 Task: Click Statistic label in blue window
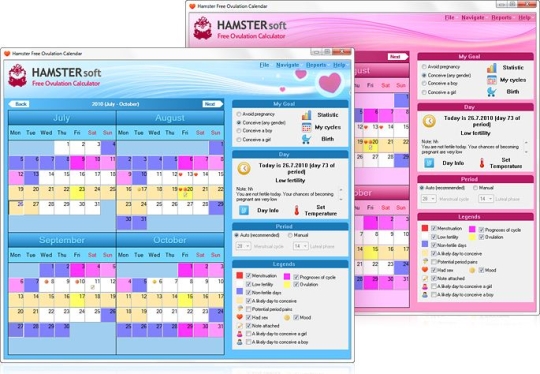[x=328, y=115]
